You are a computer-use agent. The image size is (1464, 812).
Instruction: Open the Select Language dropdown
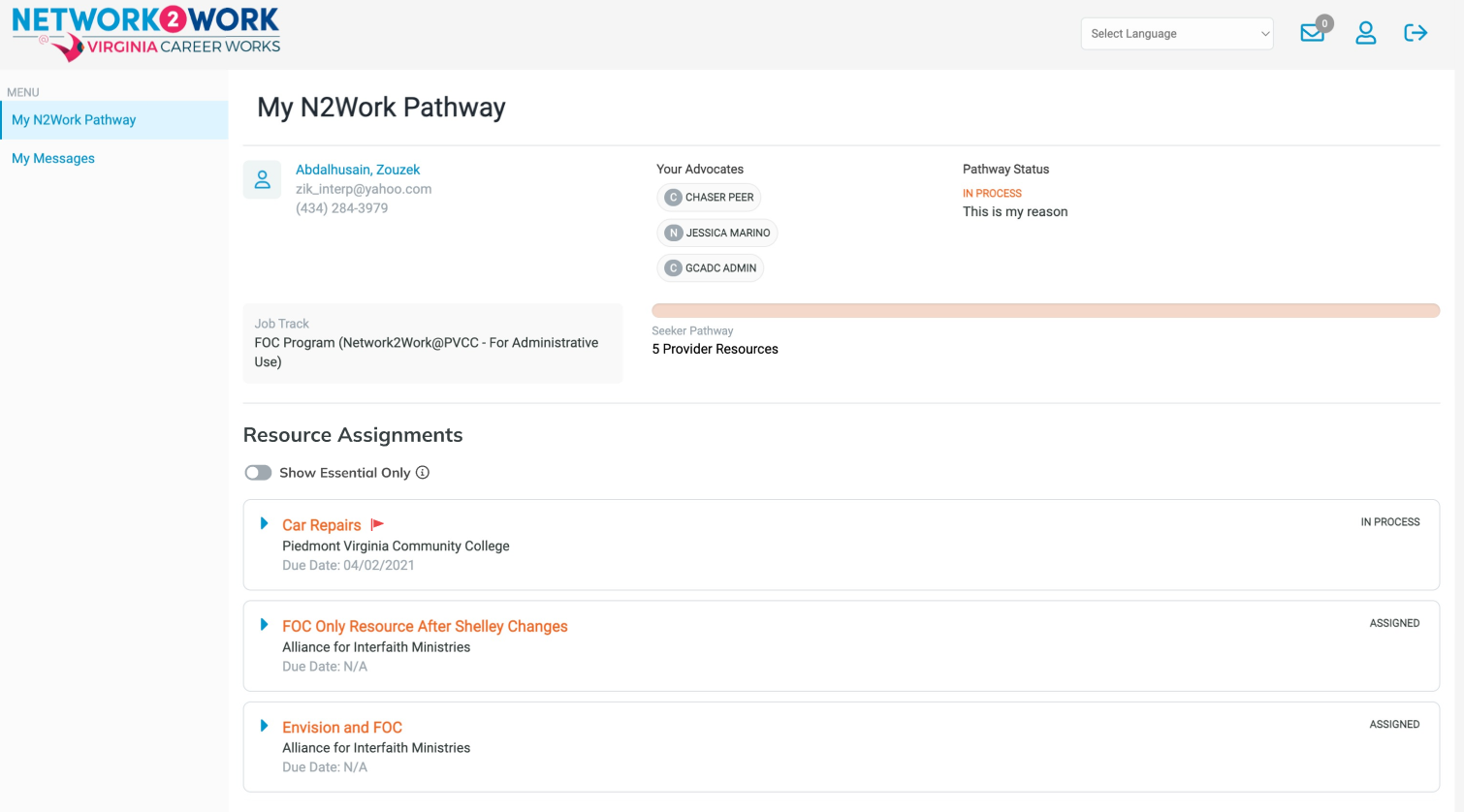click(x=1176, y=34)
